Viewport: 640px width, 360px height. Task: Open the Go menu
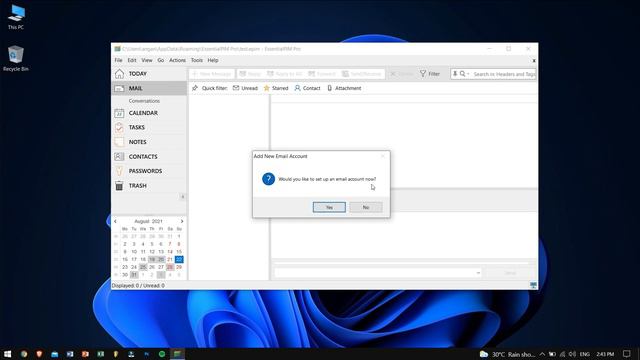coord(161,60)
